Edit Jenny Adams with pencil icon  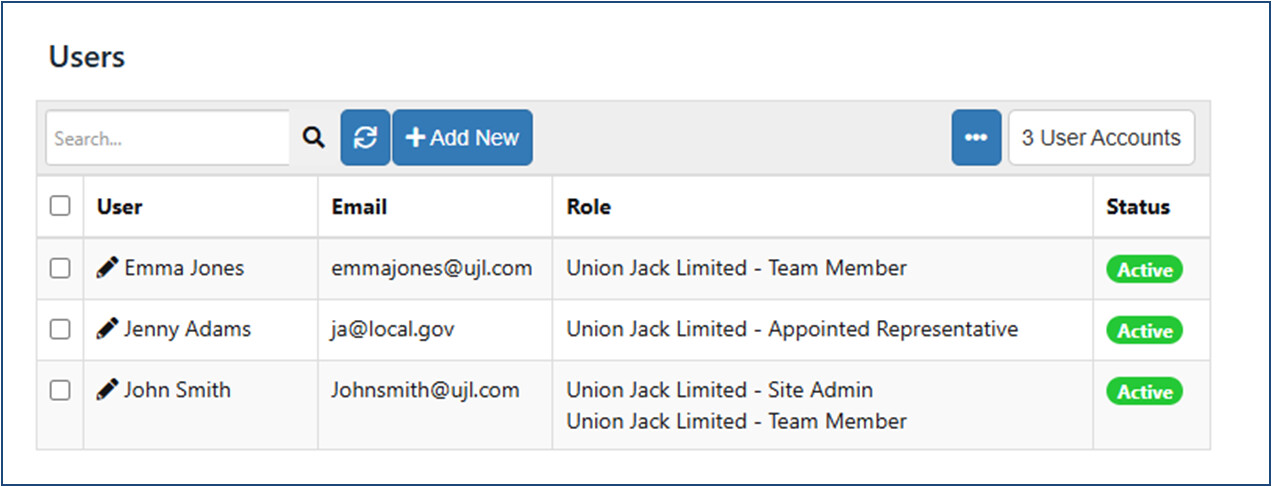107,329
